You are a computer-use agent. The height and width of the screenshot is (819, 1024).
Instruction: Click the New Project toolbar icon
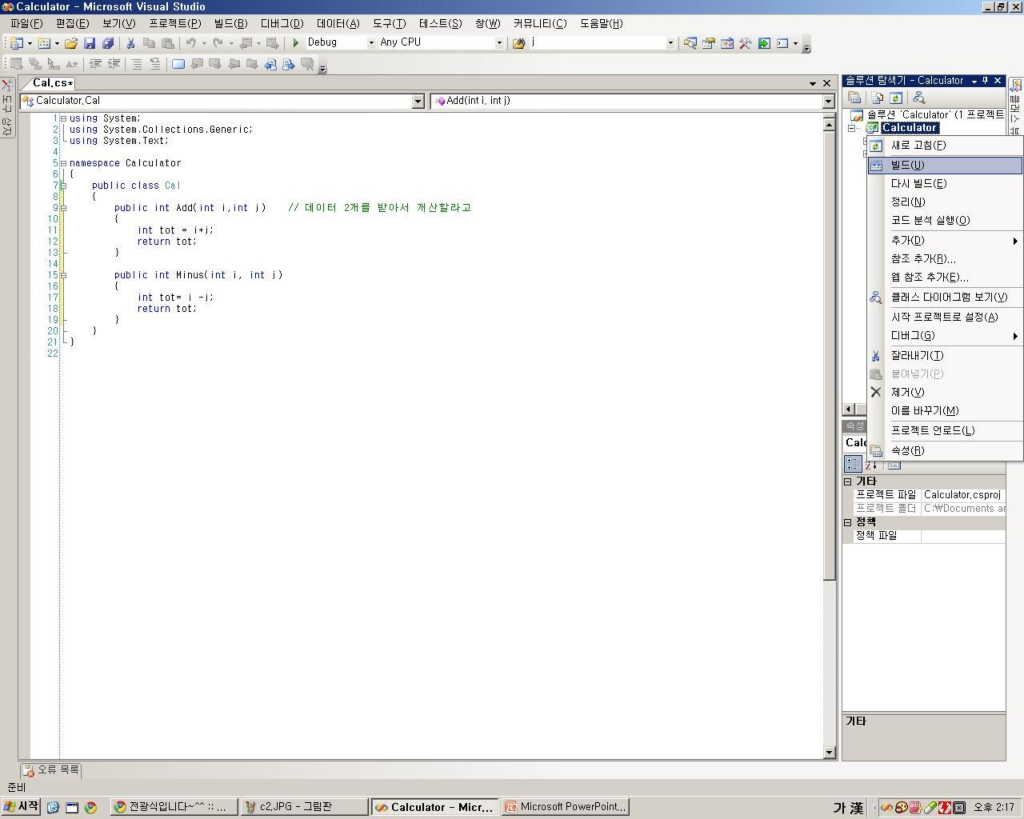click(17, 43)
